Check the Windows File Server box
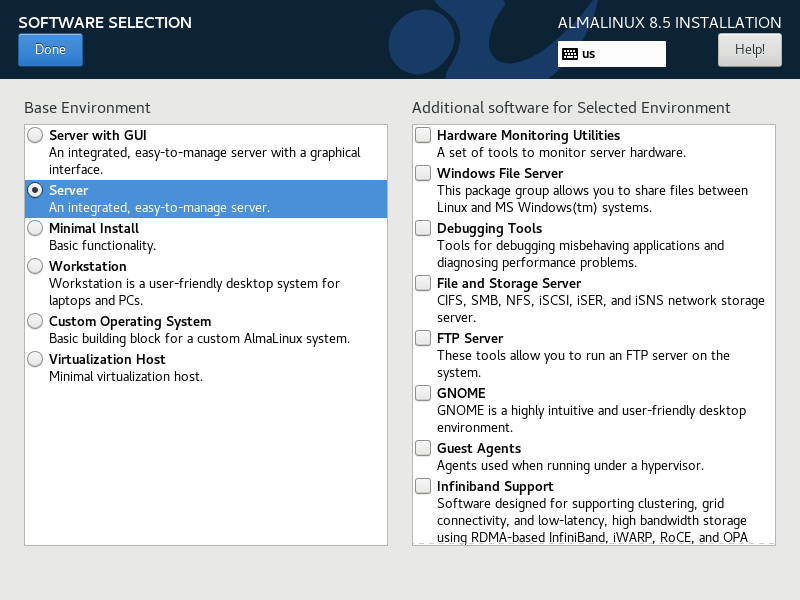The height and width of the screenshot is (600, 800). 424,173
